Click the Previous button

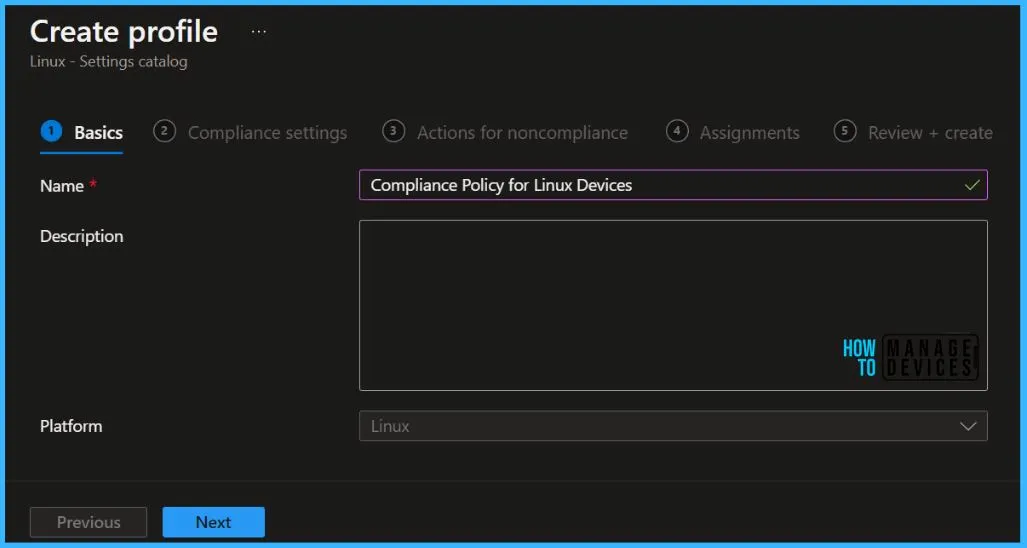click(x=88, y=522)
